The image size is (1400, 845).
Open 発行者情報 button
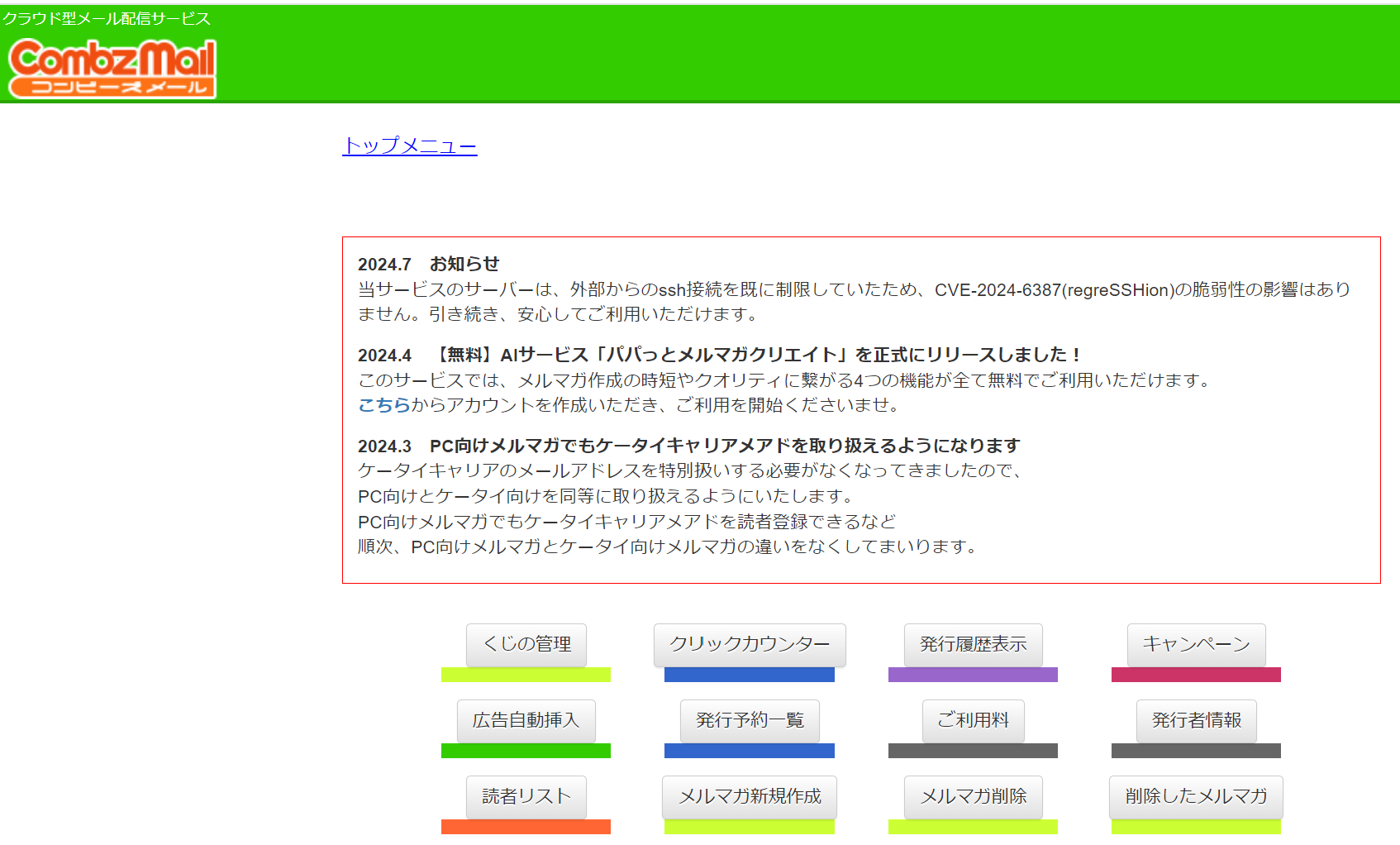click(1197, 720)
